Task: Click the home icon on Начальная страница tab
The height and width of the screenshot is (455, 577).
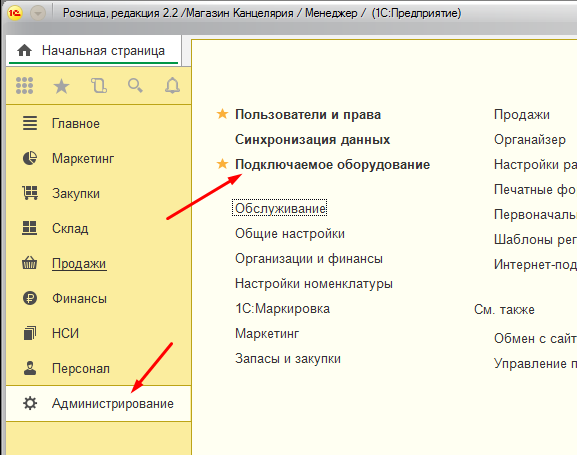Action: click(24, 50)
